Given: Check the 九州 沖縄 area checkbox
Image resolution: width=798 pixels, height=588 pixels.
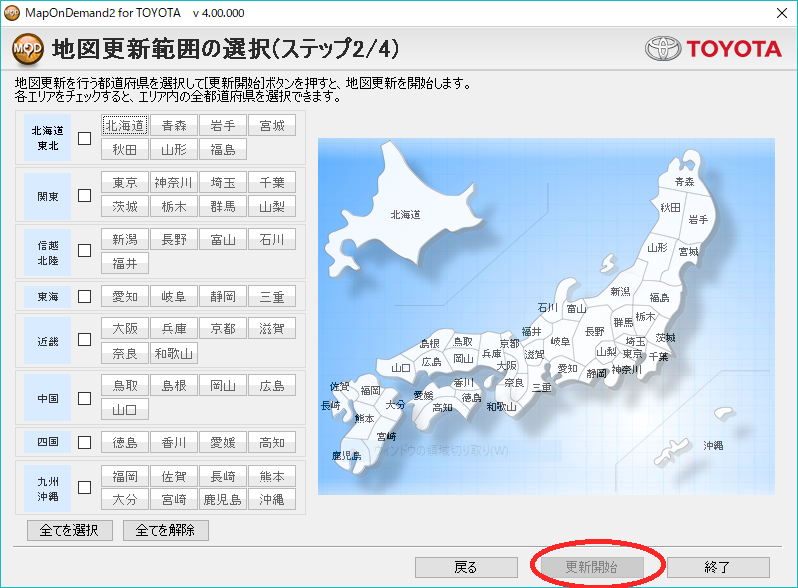Looking at the screenshot, I should tap(84, 488).
